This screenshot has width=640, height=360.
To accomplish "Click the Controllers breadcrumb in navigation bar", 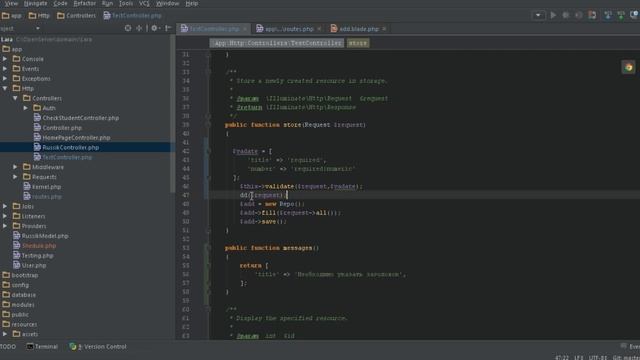I will coord(76,16).
